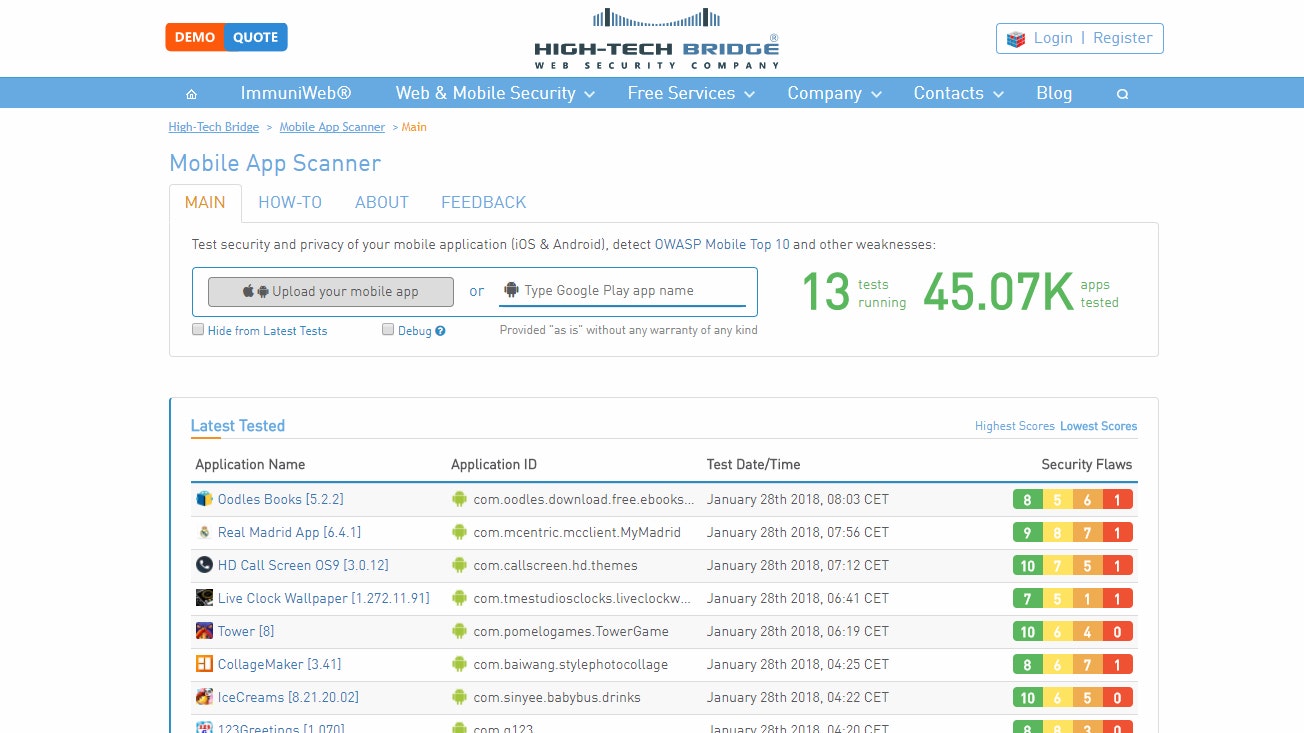Image resolution: width=1304 pixels, height=733 pixels.
Task: Select the Security Flaws column header
Action: click(x=1087, y=464)
